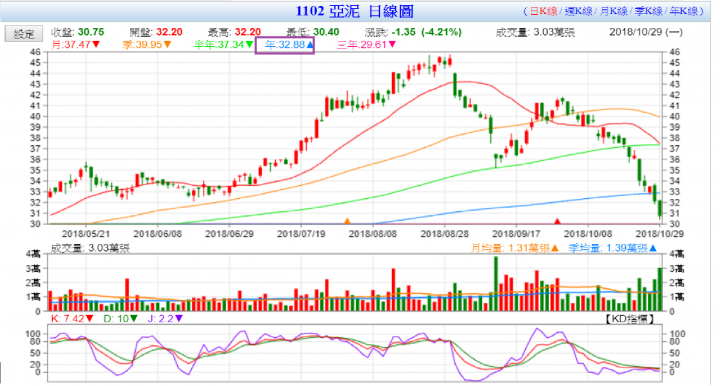The image size is (720, 386).
Task: Open the 設定 settings button
Action: (x=24, y=34)
